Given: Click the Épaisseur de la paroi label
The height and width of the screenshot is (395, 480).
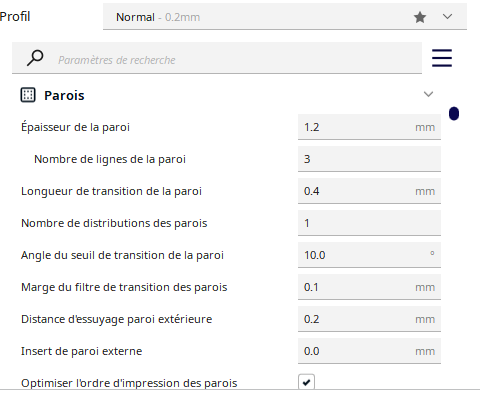Looking at the screenshot, I should (x=75, y=127).
